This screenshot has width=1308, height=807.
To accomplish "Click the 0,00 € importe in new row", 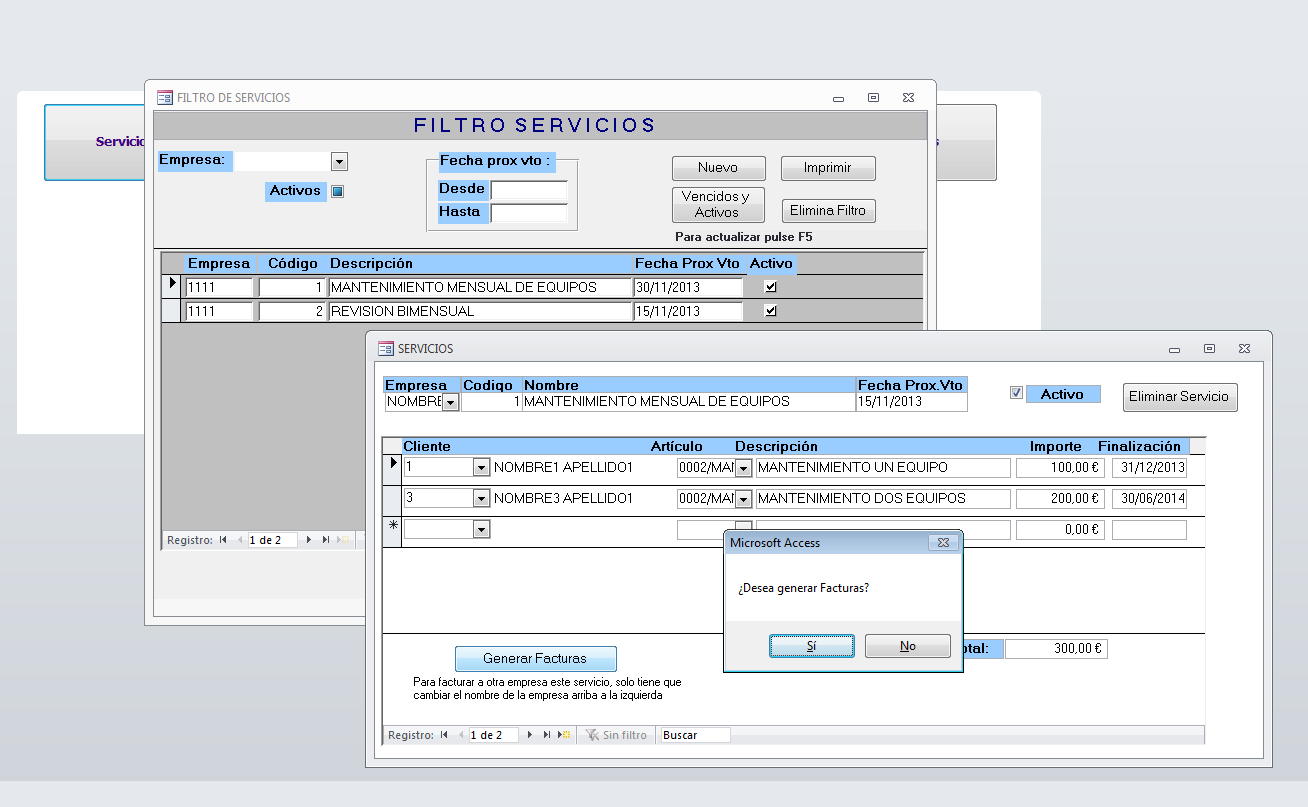I will tap(1060, 530).
